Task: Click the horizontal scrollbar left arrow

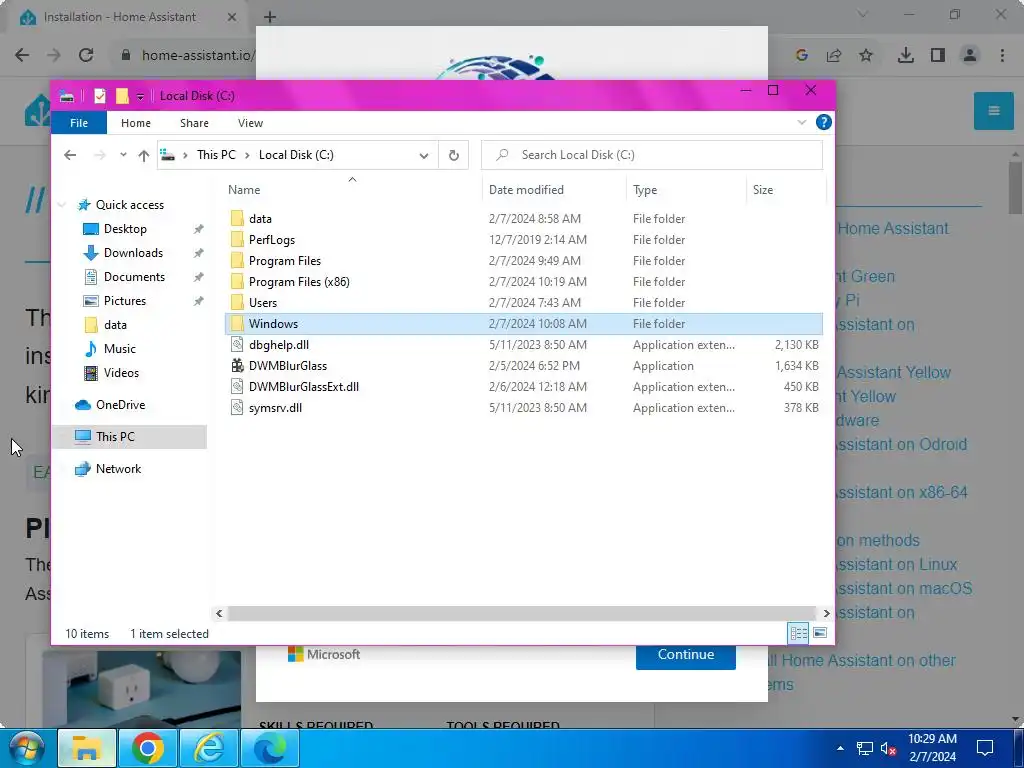Action: click(219, 613)
